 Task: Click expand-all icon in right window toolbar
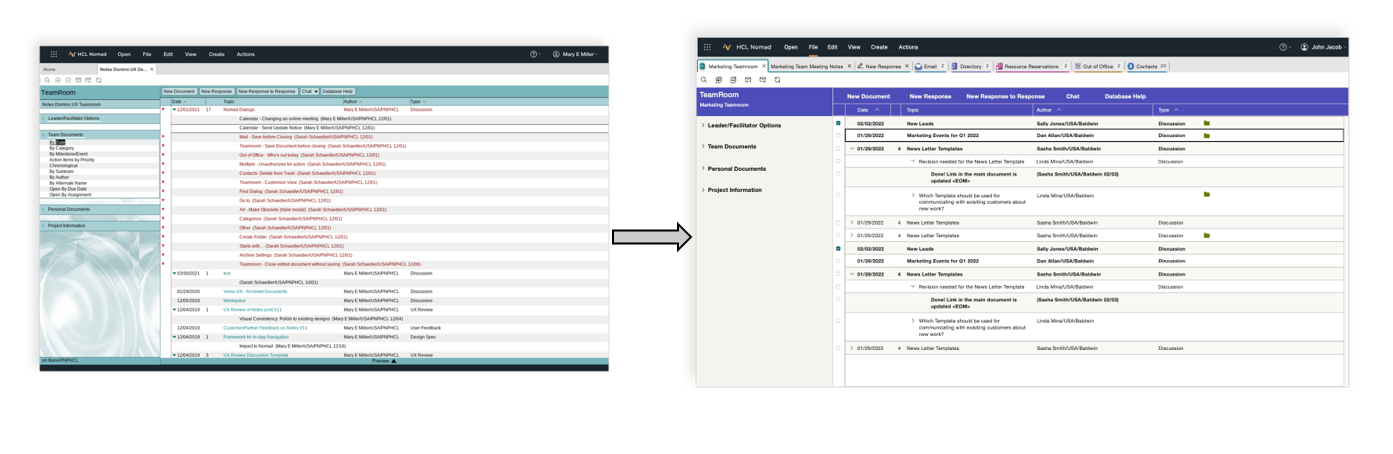click(718, 80)
